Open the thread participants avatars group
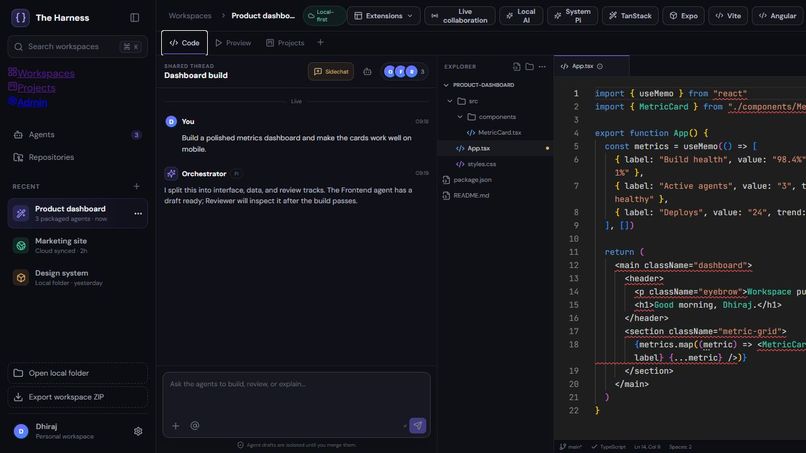The height and width of the screenshot is (453, 806). tap(405, 71)
